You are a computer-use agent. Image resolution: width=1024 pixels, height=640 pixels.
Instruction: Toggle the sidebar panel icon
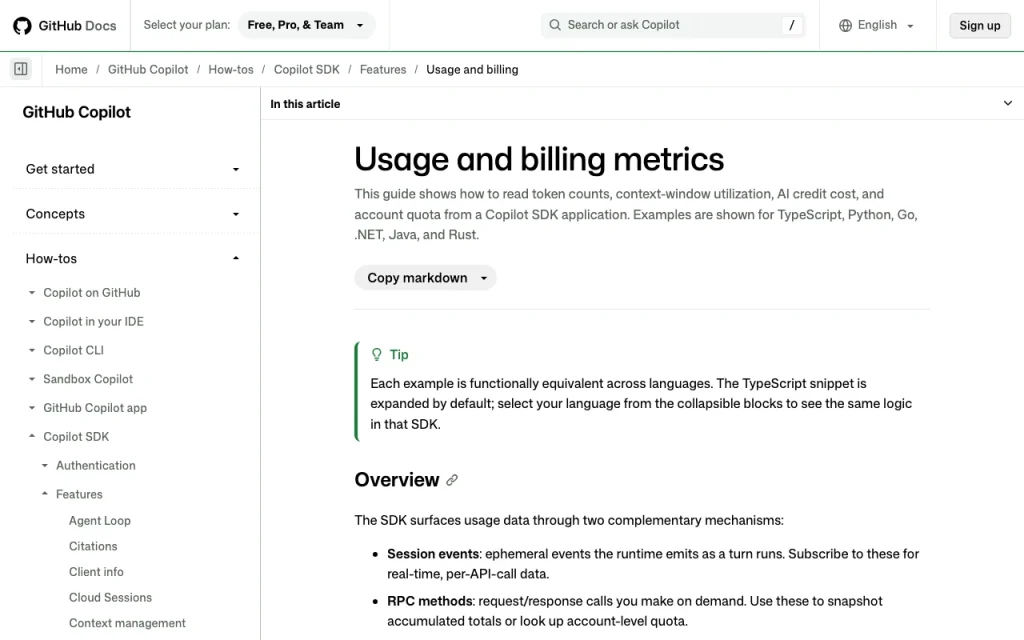pyautogui.click(x=21, y=69)
